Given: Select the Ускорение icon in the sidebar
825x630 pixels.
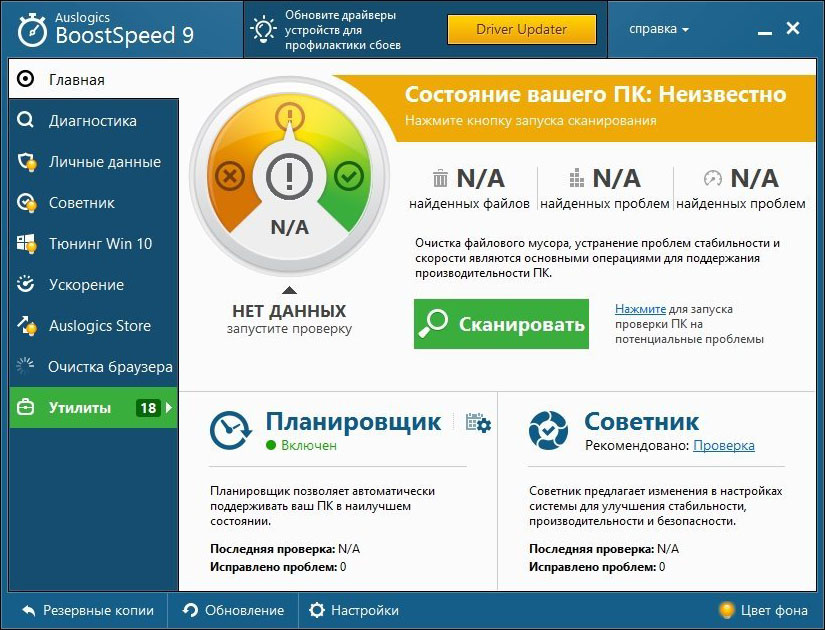Looking at the screenshot, I should 25,284.
